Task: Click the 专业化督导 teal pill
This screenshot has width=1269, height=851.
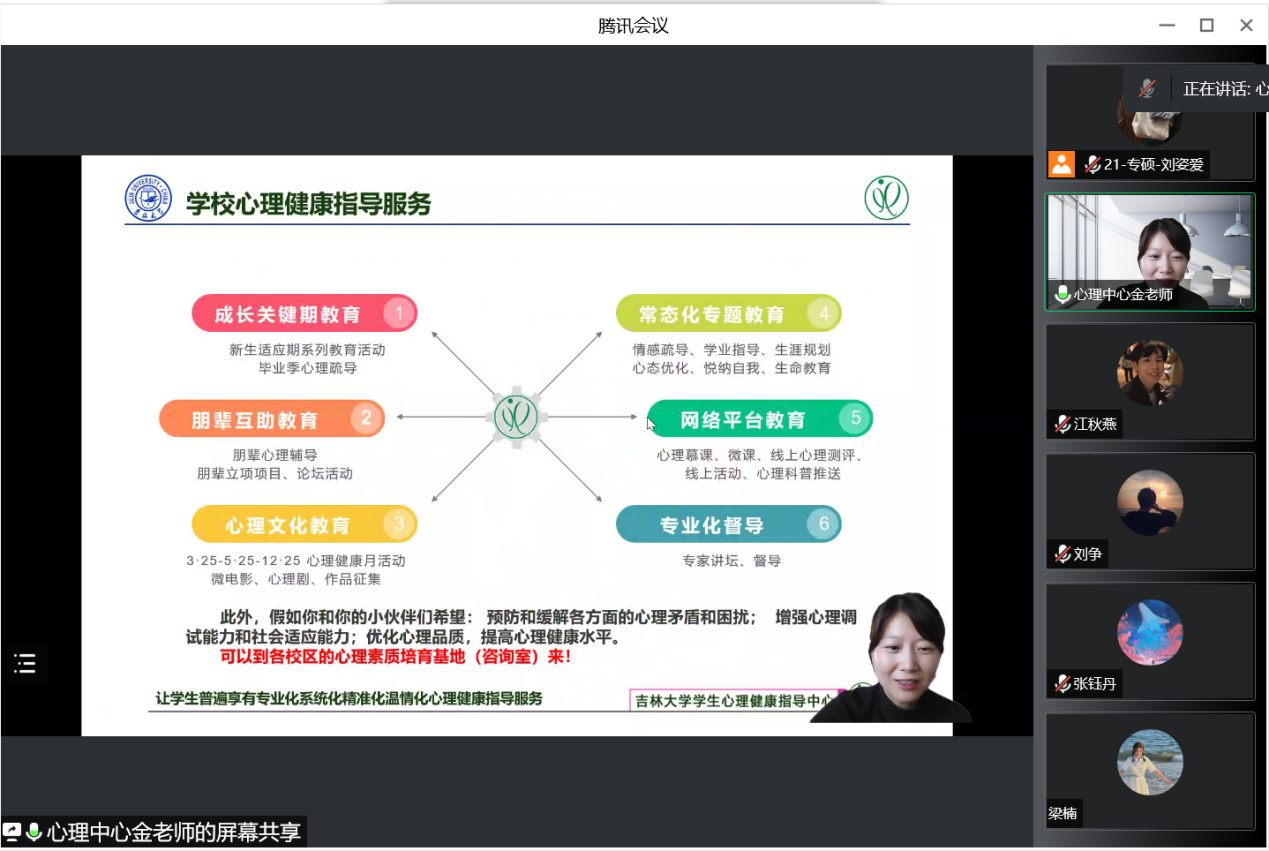Action: tap(728, 524)
